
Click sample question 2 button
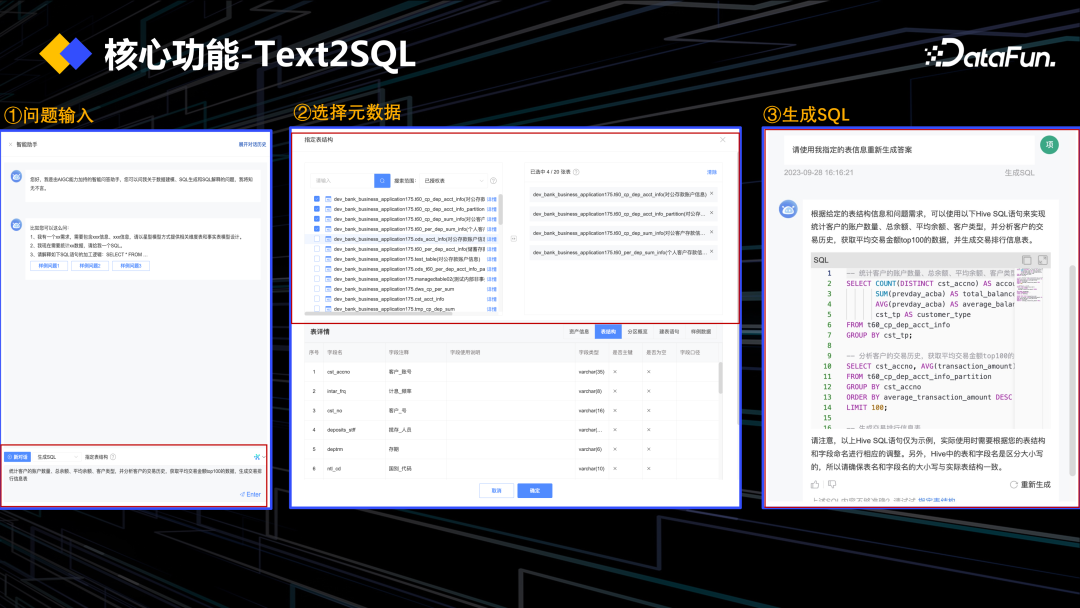pos(90,266)
